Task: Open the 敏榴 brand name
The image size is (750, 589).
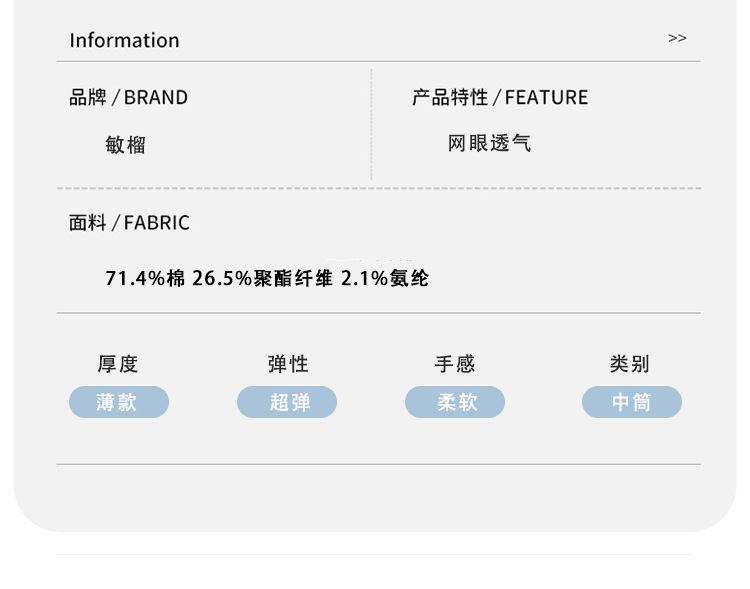Action: pyautogui.click(x=126, y=145)
